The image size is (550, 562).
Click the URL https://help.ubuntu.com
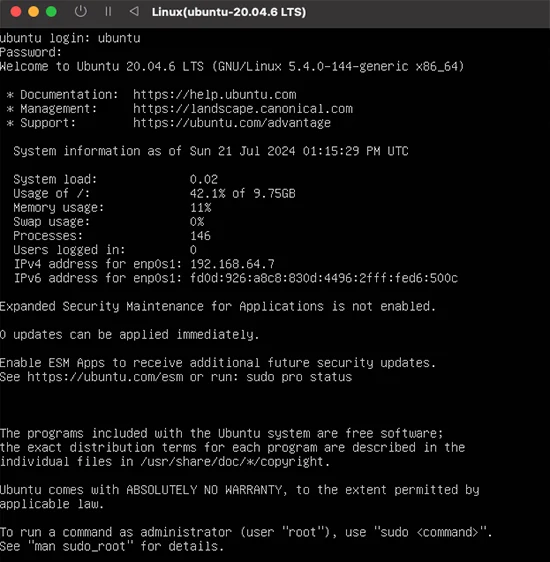215,95
